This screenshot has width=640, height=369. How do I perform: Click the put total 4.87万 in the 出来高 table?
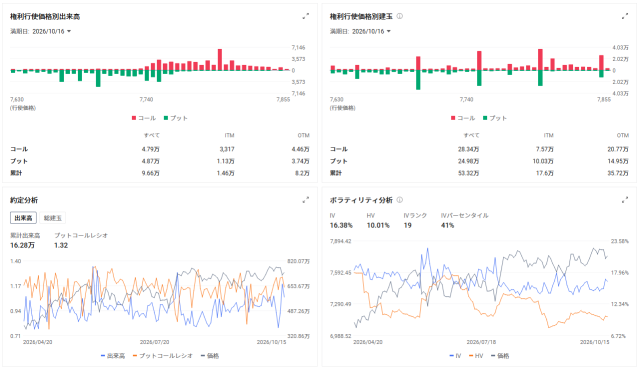151,161
